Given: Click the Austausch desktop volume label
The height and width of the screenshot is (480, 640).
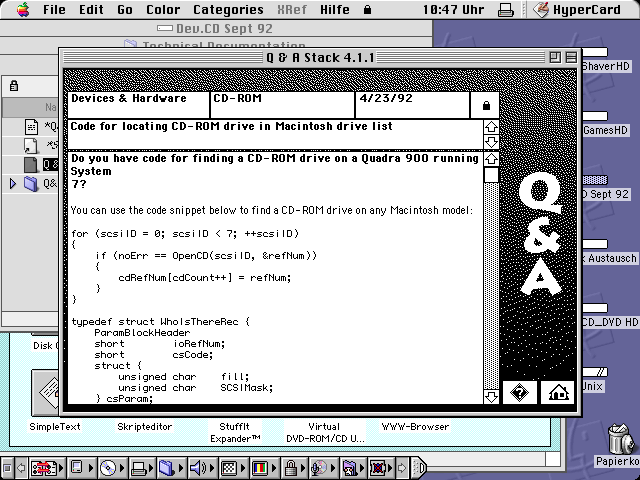Looking at the screenshot, I should [x=610, y=258].
